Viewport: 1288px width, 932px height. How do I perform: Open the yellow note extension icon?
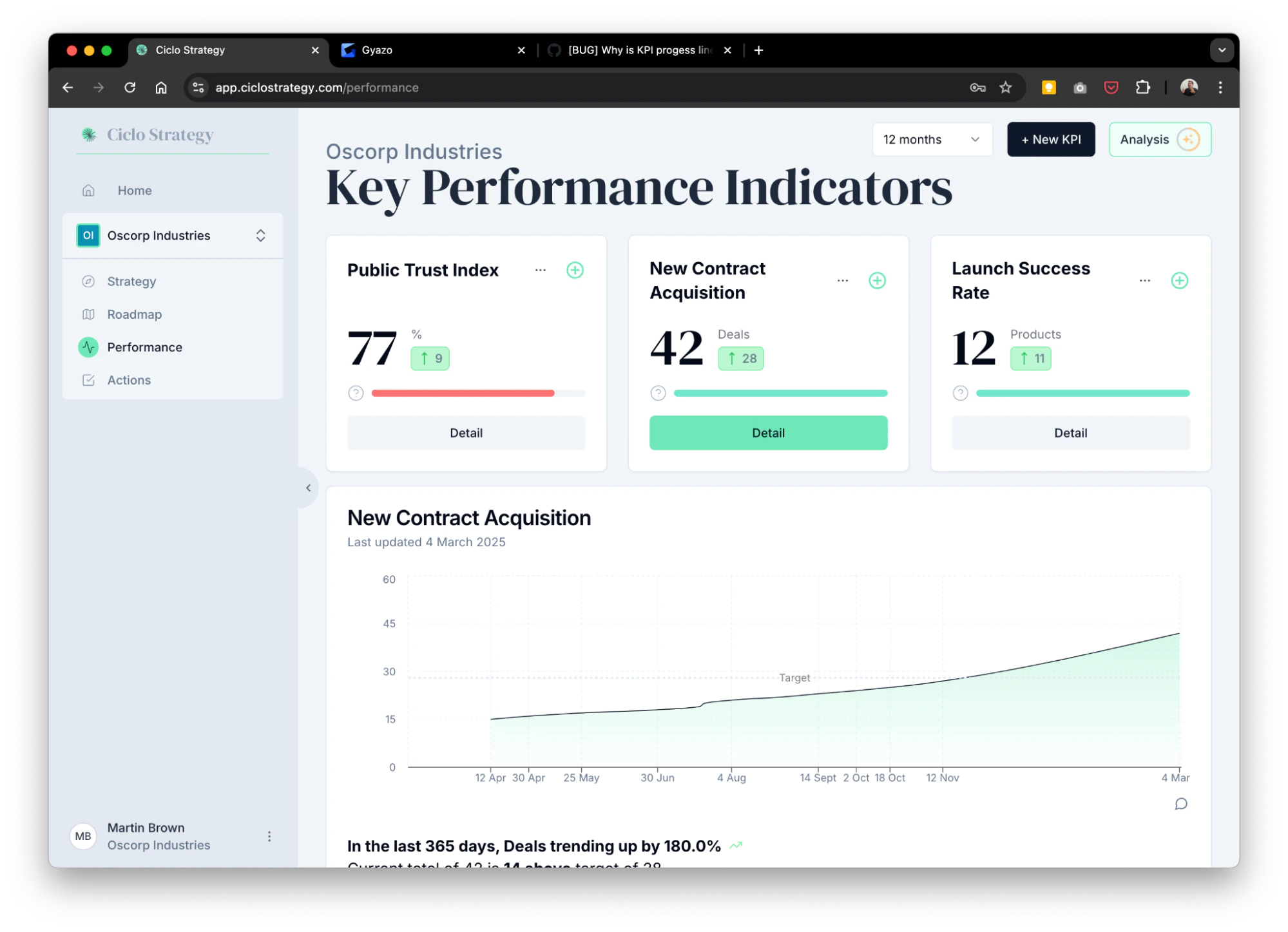pyautogui.click(x=1048, y=88)
